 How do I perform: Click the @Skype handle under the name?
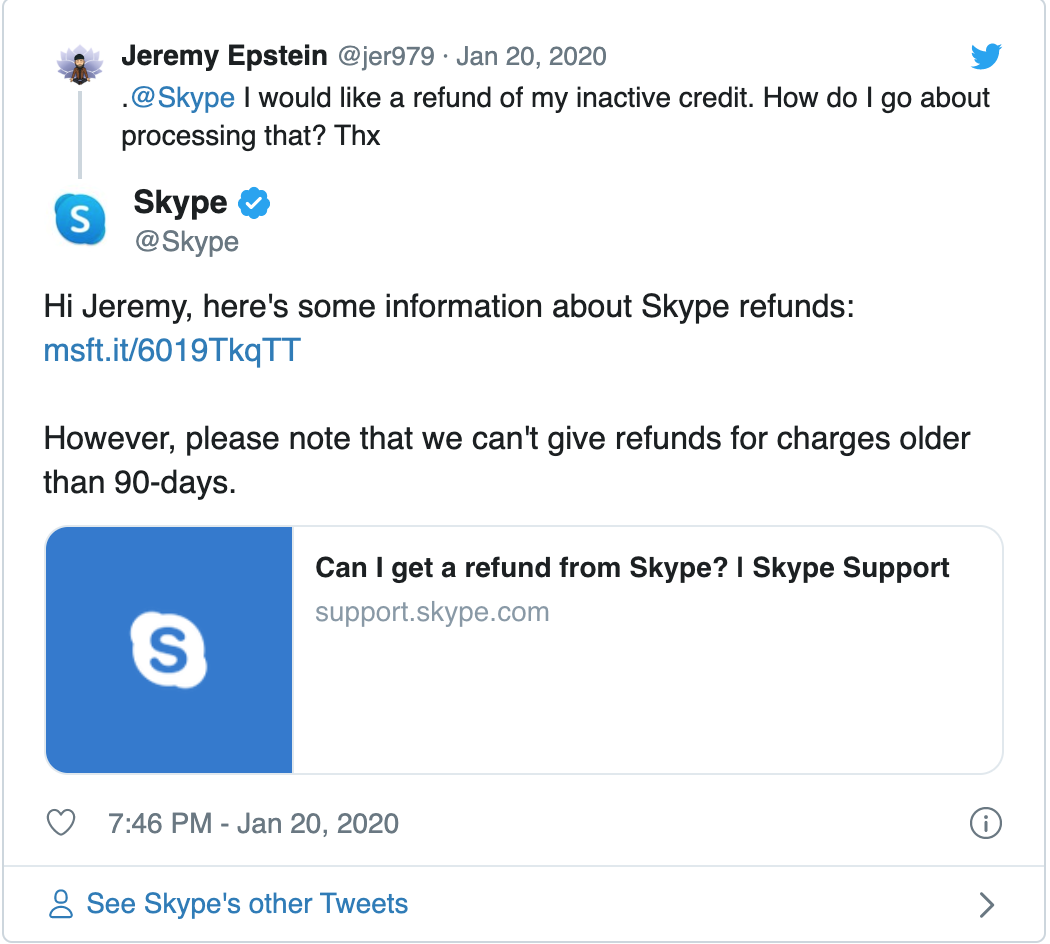tap(186, 242)
